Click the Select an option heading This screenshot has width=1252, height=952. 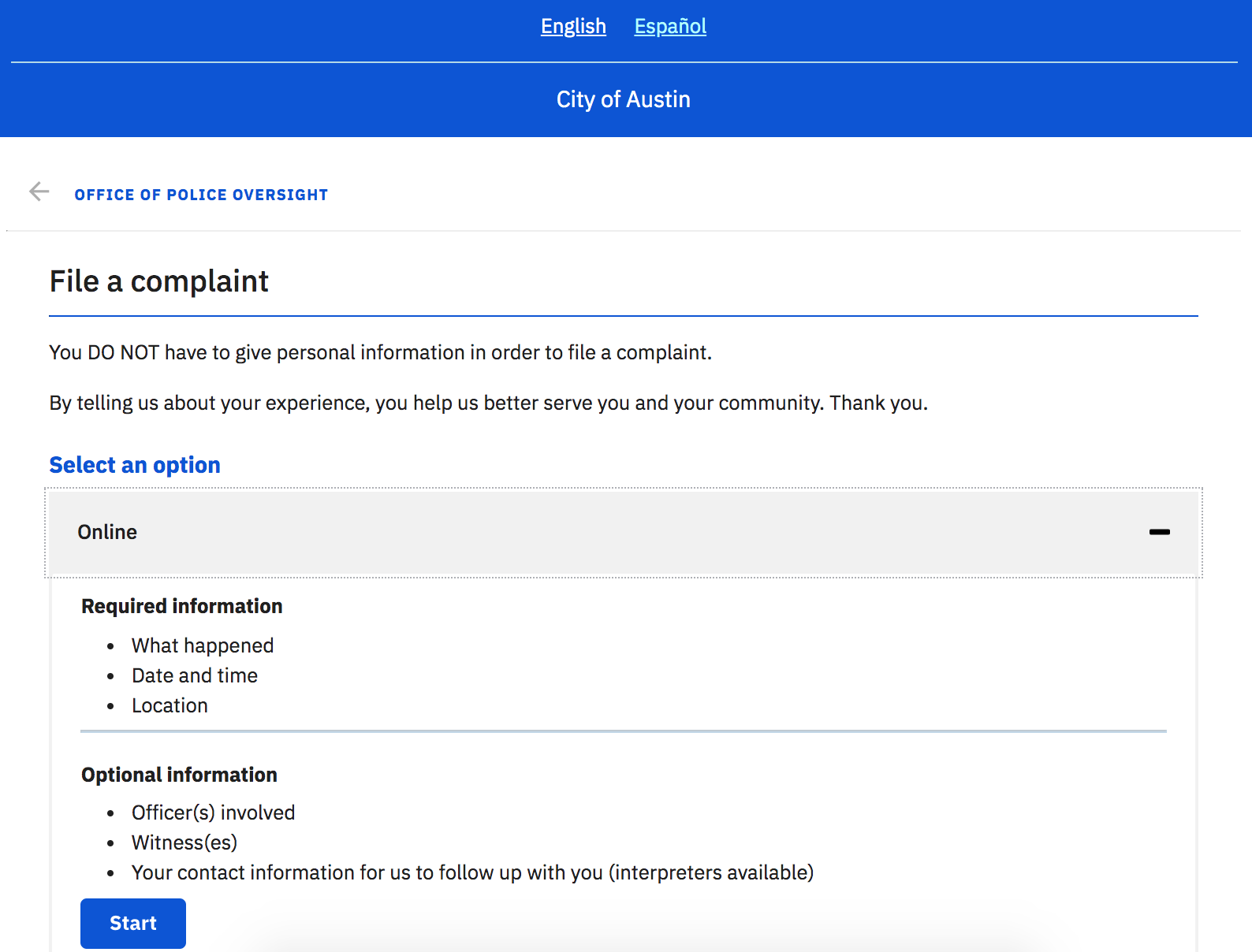click(135, 465)
